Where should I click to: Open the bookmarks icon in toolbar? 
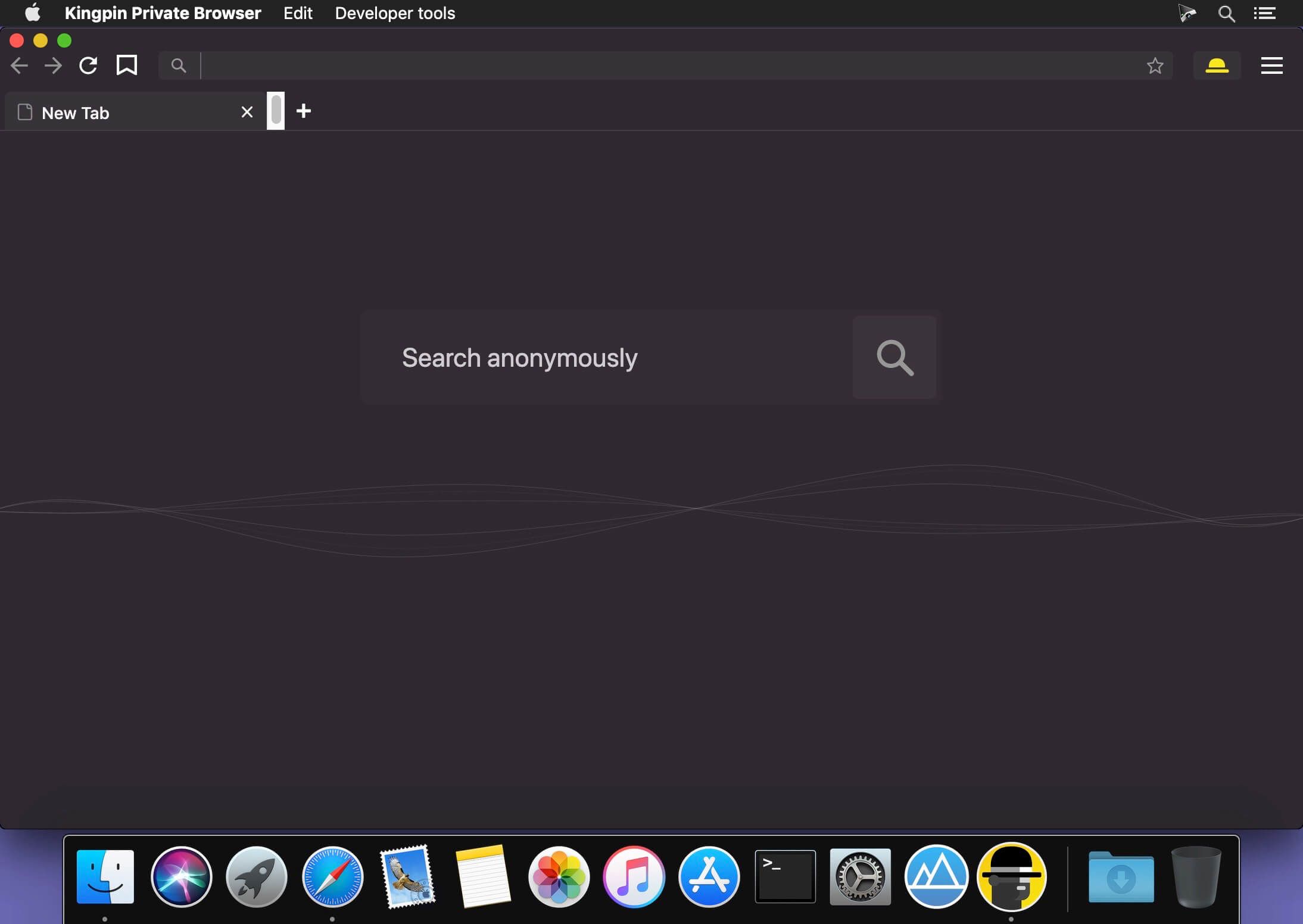coord(126,65)
